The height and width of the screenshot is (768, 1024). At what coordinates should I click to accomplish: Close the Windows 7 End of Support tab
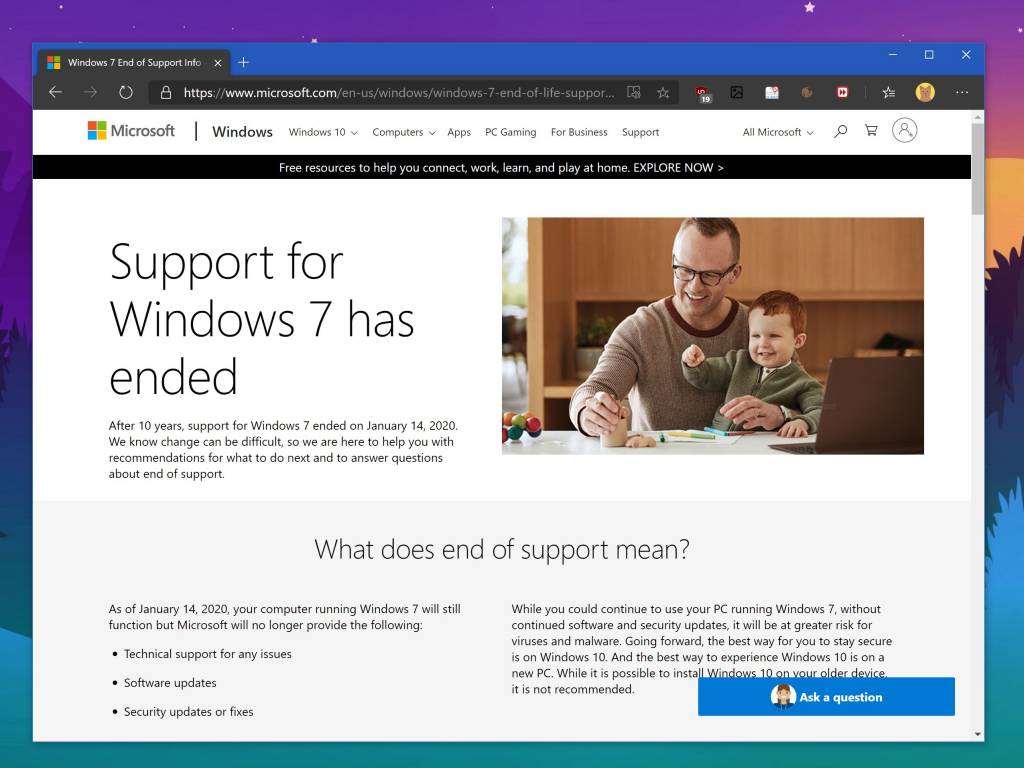click(x=218, y=63)
